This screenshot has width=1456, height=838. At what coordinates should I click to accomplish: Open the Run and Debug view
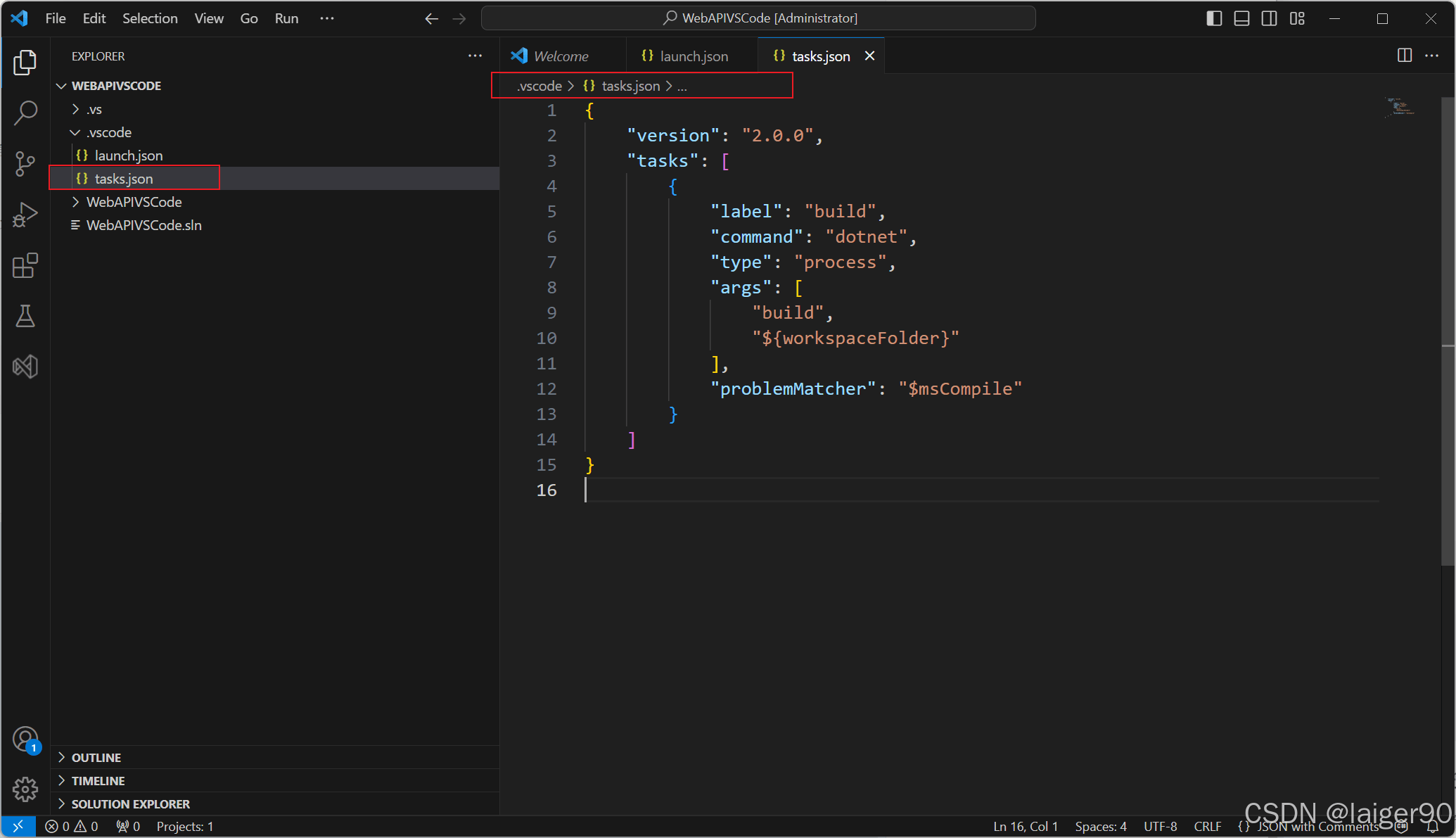(x=25, y=215)
